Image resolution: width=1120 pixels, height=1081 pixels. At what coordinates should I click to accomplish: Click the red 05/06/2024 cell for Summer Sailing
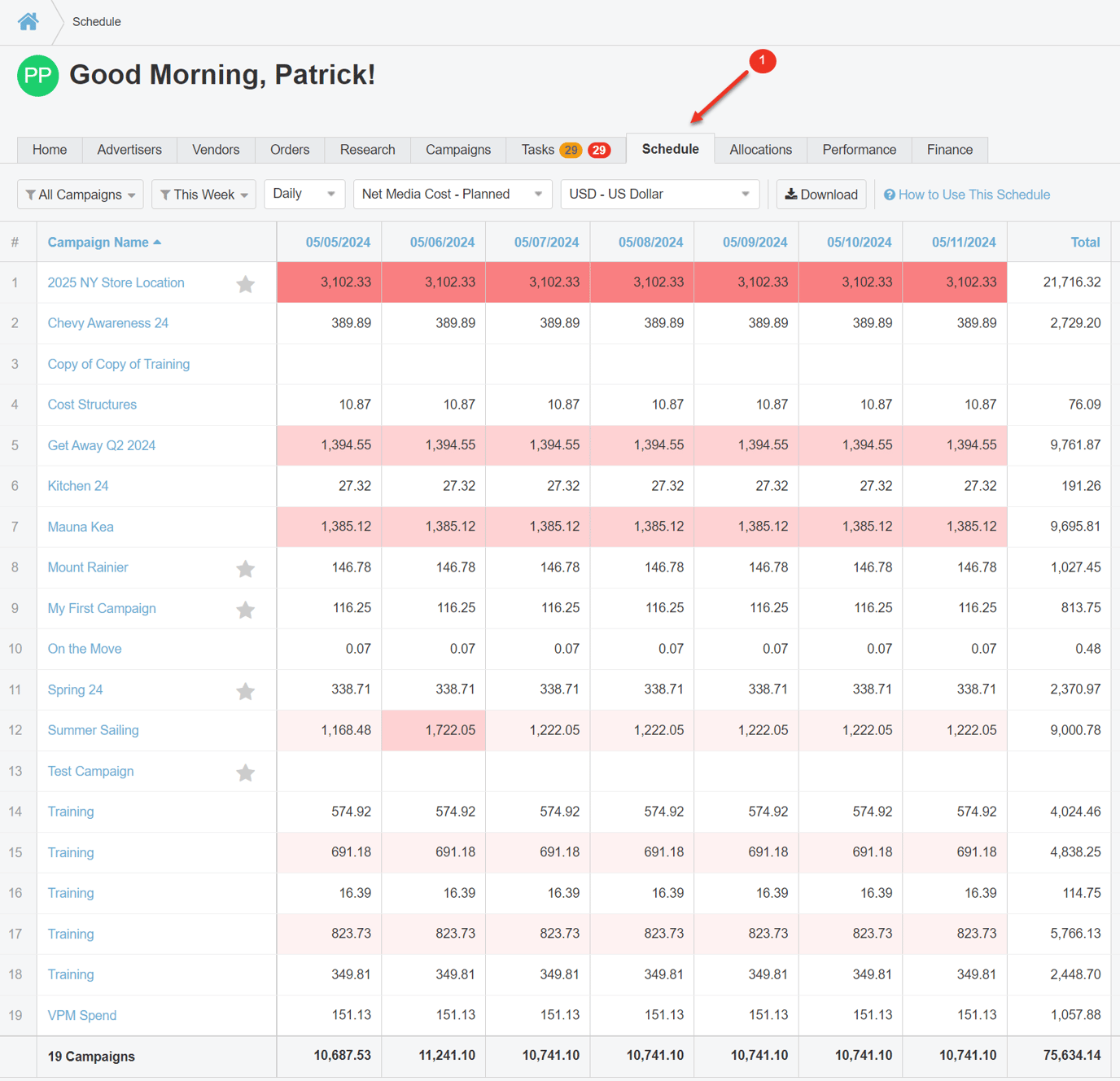(434, 730)
